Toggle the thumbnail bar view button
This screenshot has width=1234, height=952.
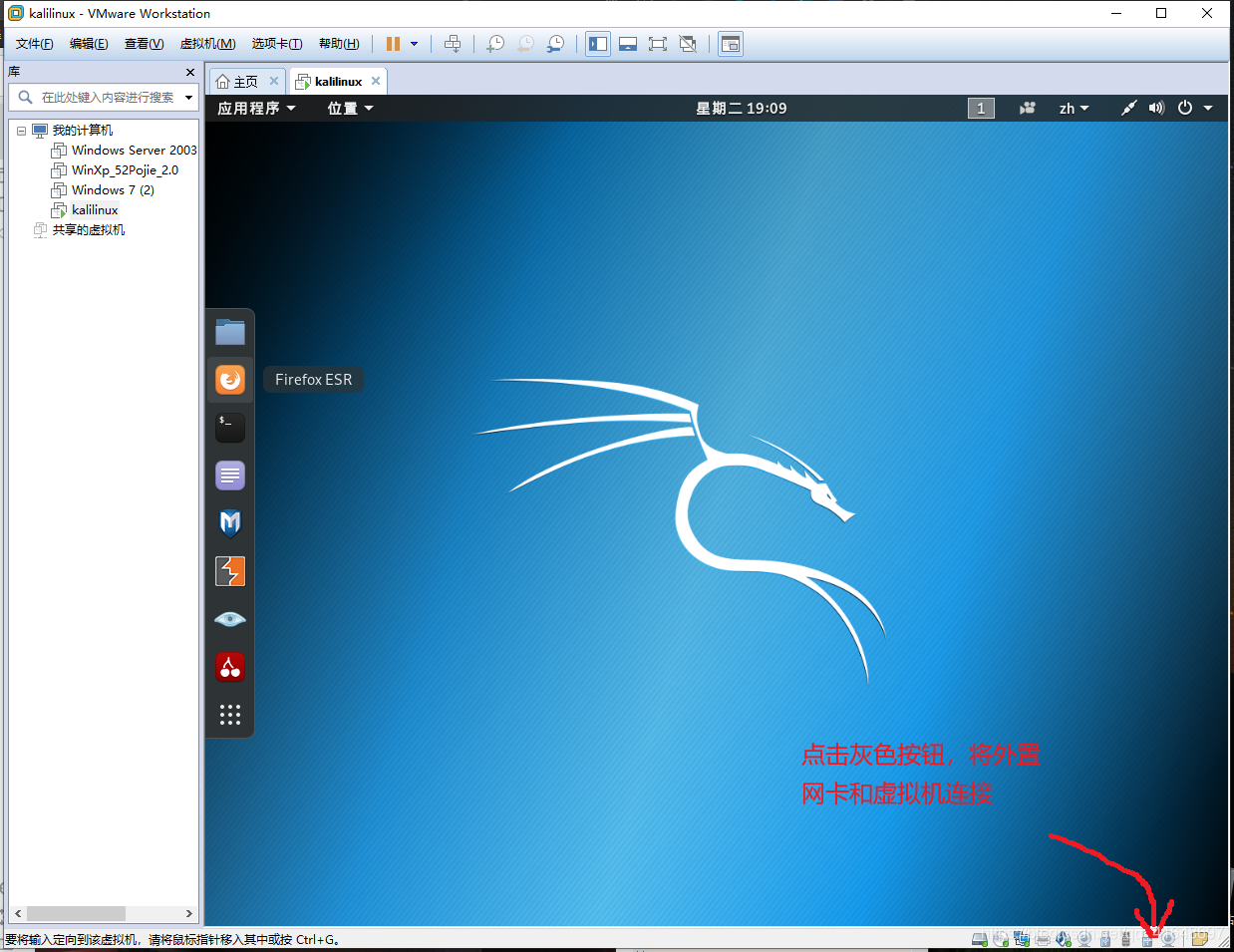pyautogui.click(x=628, y=44)
